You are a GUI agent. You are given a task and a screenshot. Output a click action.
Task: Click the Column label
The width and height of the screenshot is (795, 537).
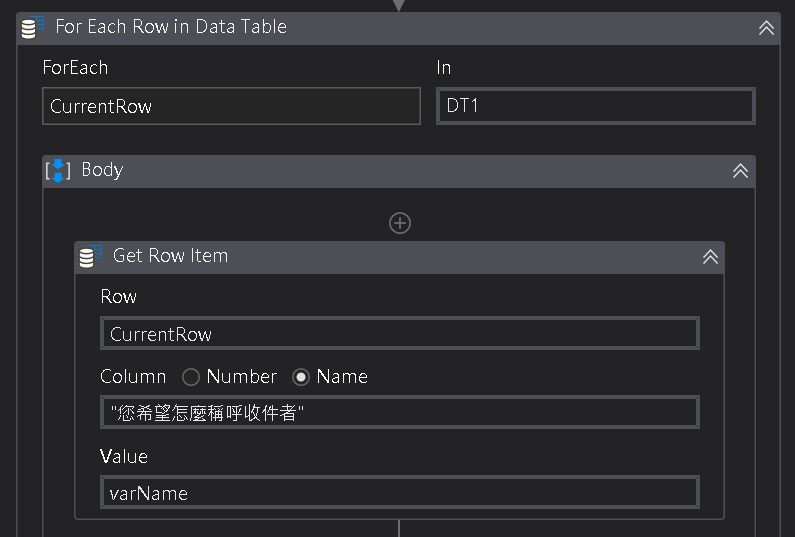tap(133, 377)
